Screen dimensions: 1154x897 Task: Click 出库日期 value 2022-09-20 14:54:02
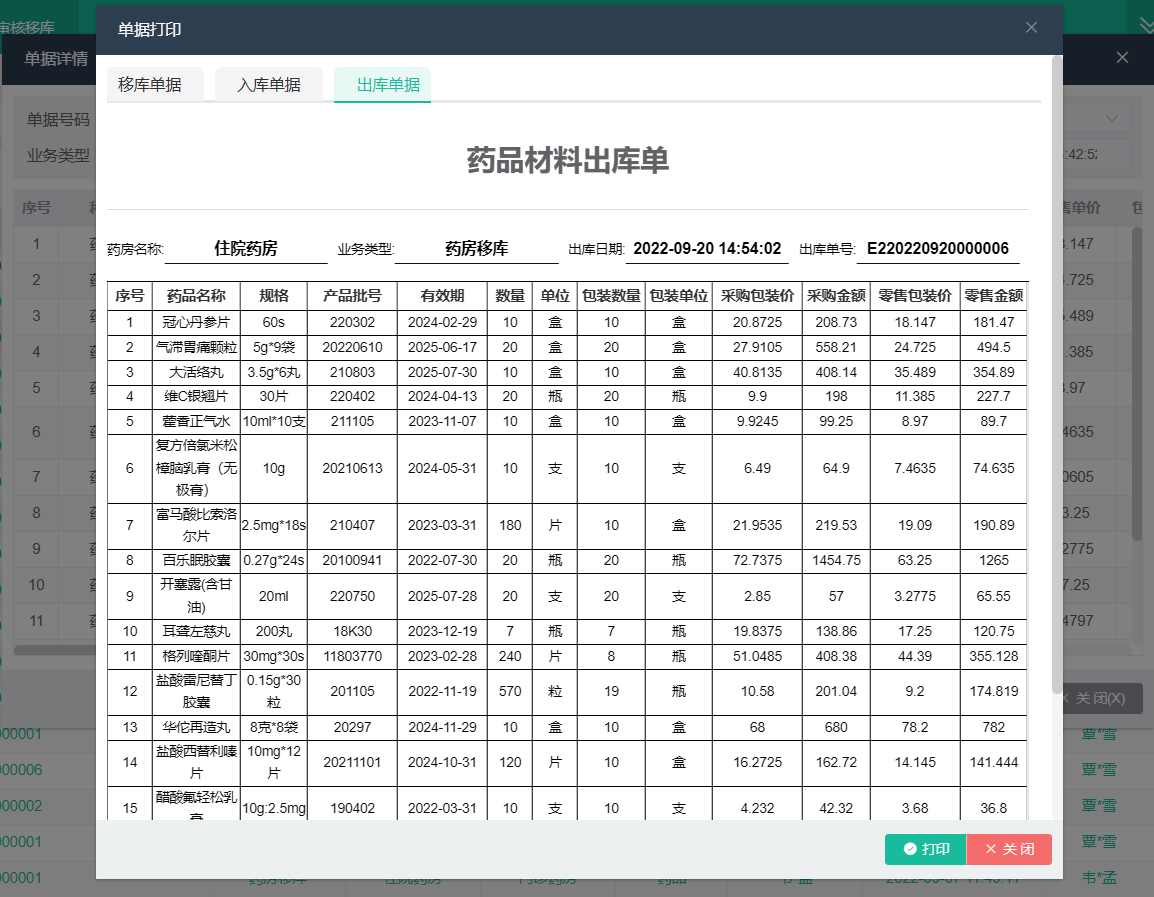click(x=707, y=249)
